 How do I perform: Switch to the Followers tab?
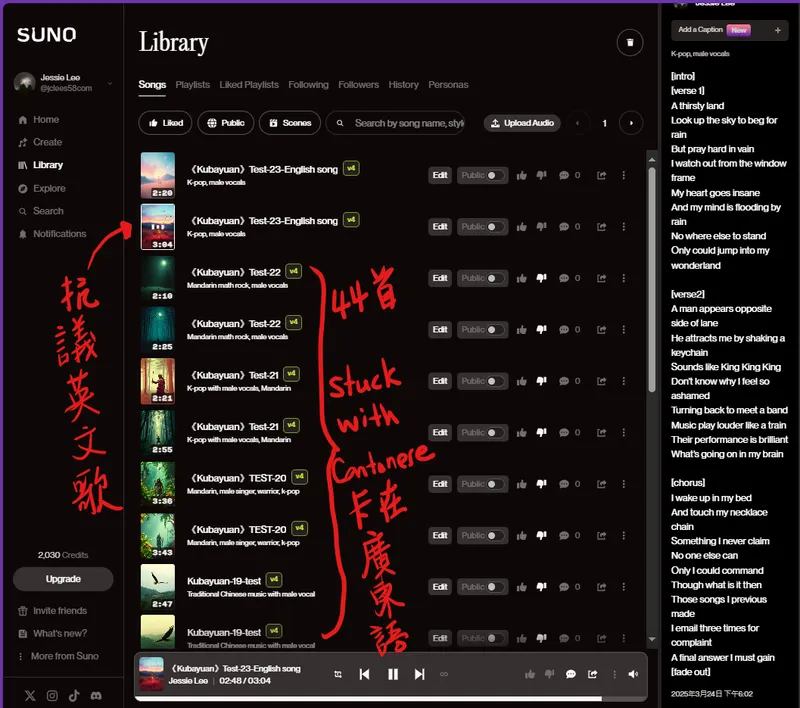358,85
